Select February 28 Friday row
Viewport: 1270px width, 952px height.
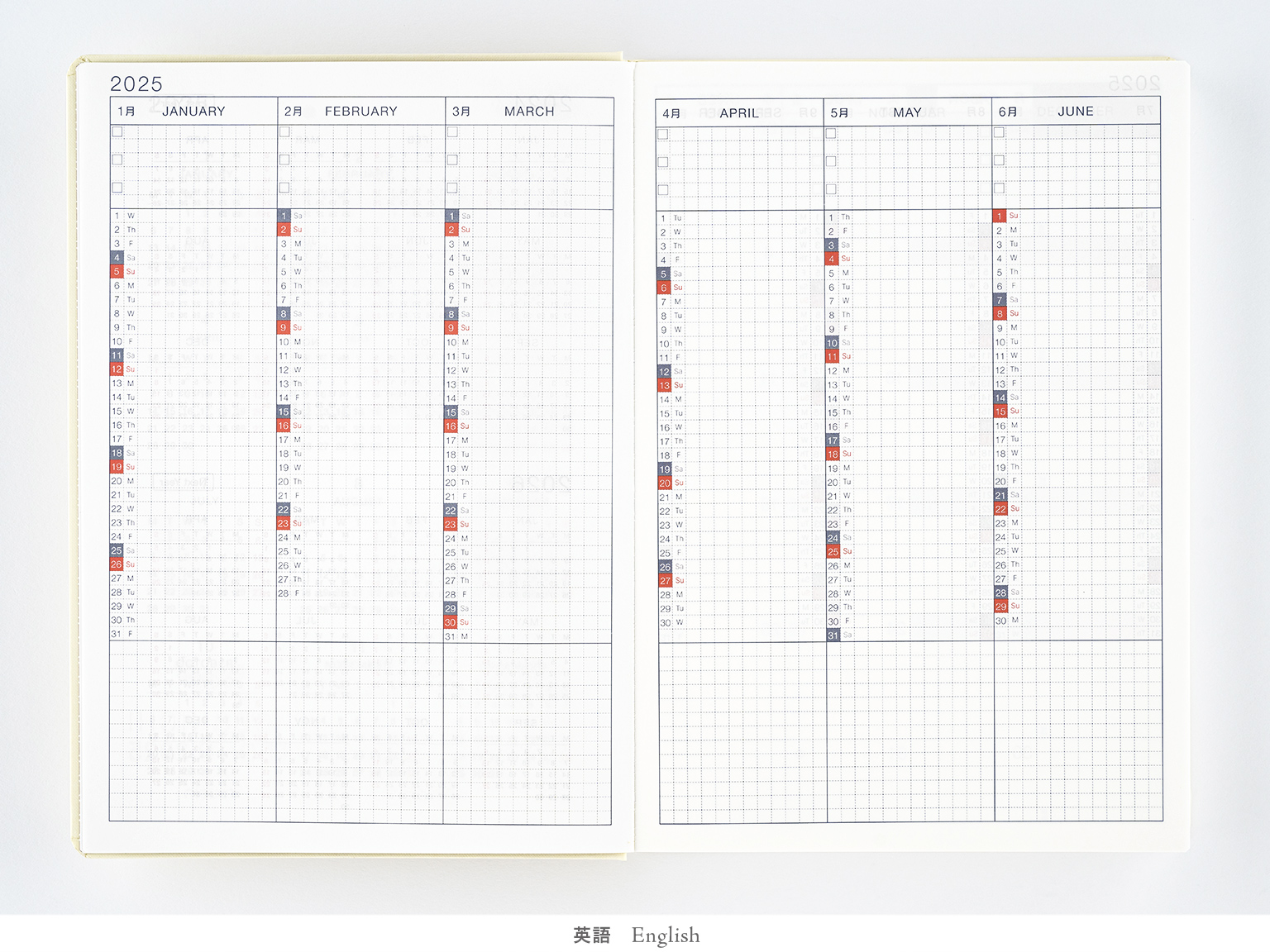[x=289, y=593]
